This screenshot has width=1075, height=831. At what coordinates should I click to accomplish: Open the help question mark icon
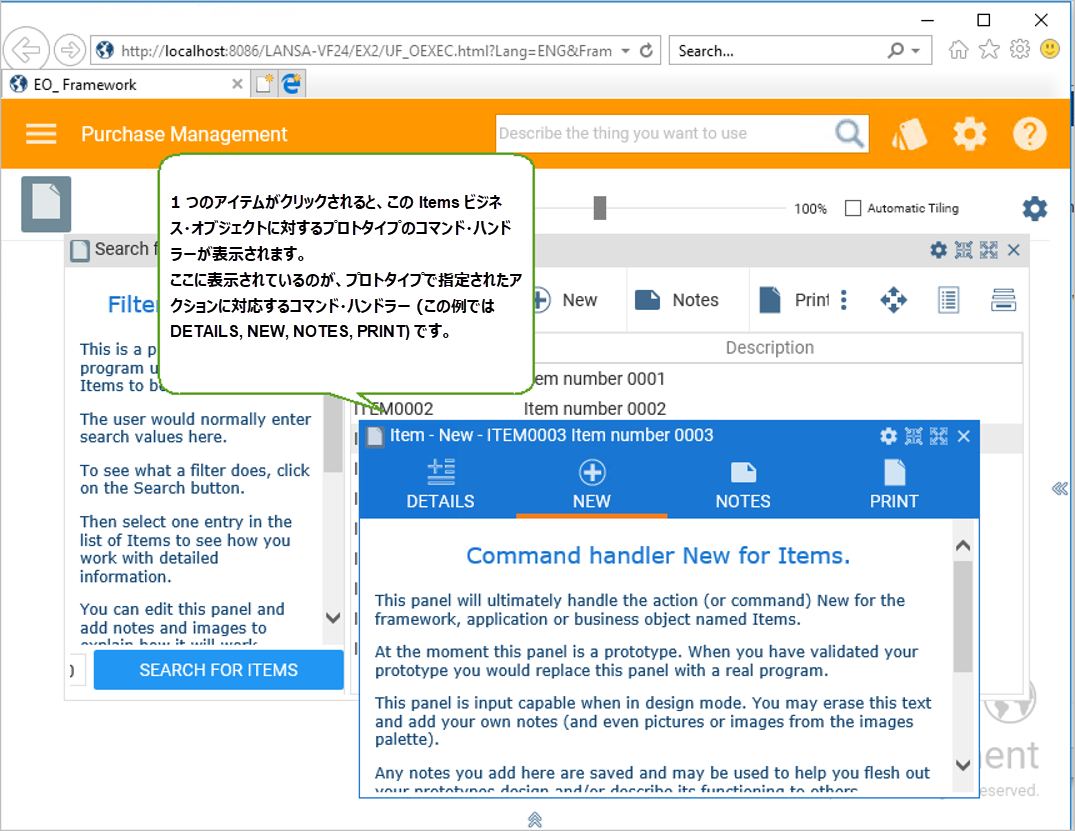[x=1030, y=134]
